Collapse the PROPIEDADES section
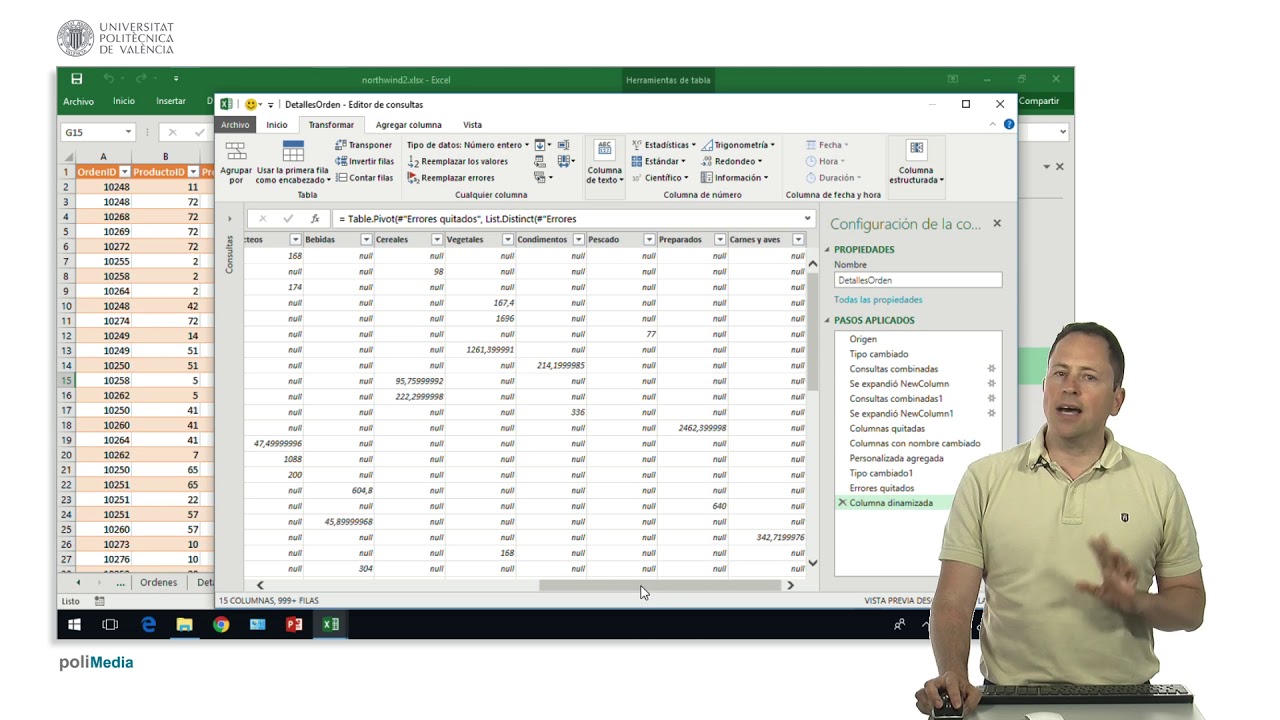 827,250
